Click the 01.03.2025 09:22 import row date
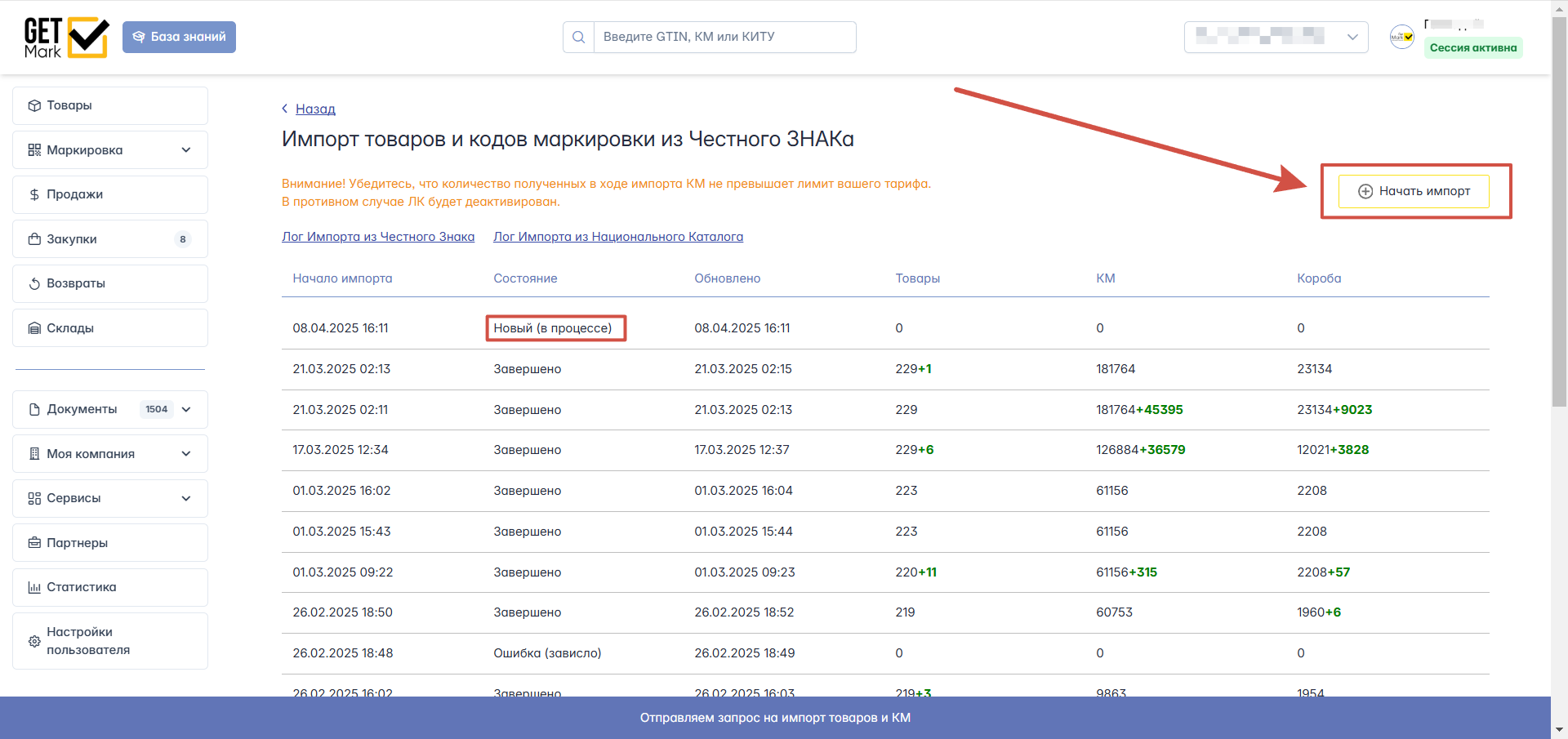Viewport: 1568px width, 739px height. point(343,572)
